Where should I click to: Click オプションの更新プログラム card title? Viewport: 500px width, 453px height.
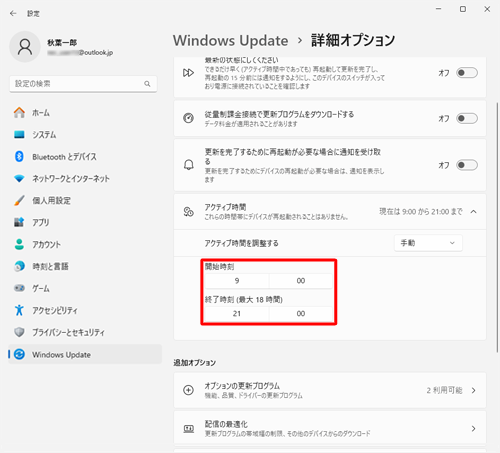click(242, 386)
